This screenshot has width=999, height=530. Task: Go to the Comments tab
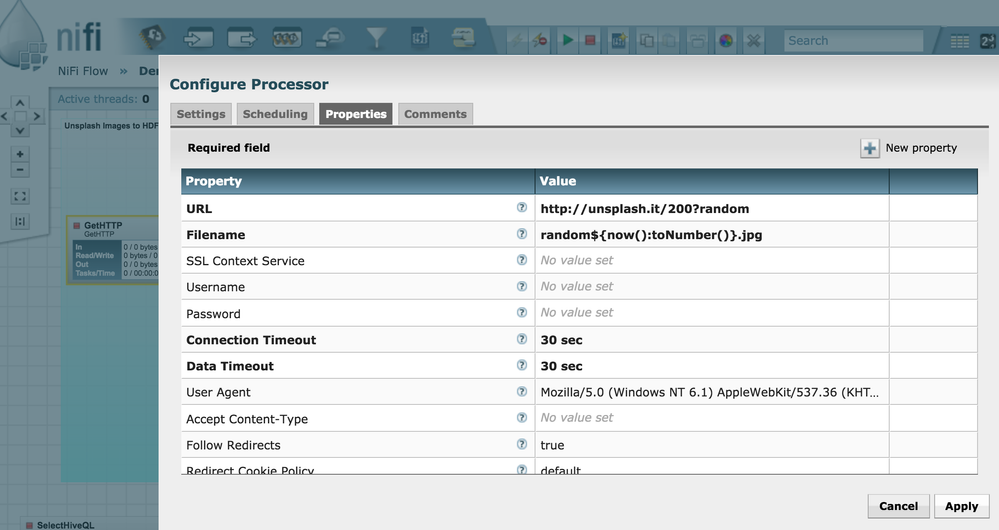coord(435,114)
